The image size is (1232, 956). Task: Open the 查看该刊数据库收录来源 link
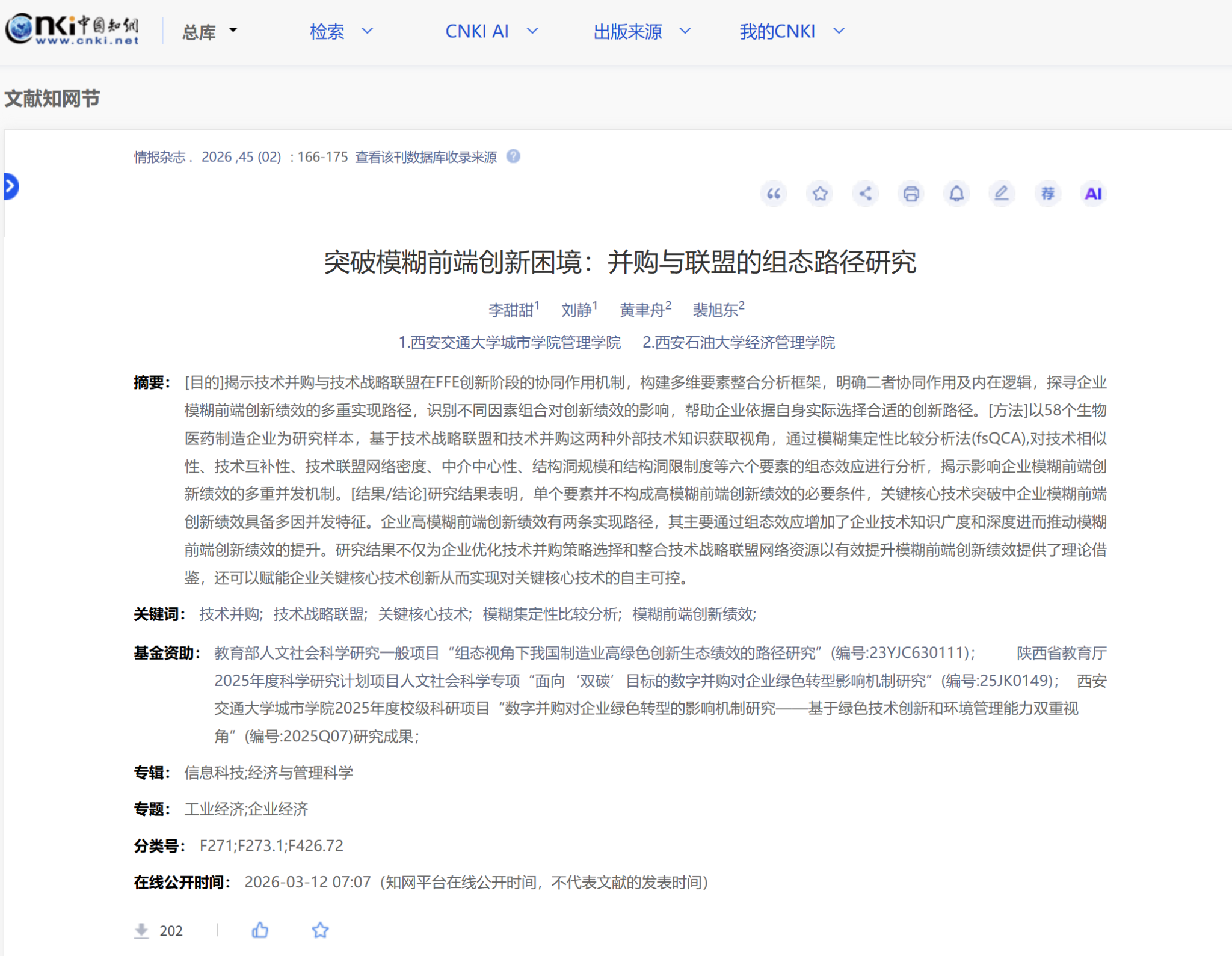(x=426, y=157)
